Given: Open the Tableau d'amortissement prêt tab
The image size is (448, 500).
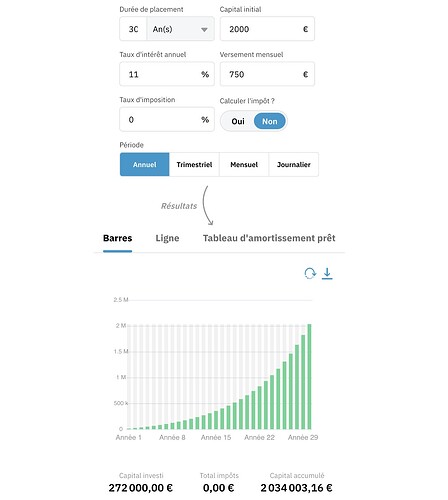Looking at the screenshot, I should coord(269,238).
